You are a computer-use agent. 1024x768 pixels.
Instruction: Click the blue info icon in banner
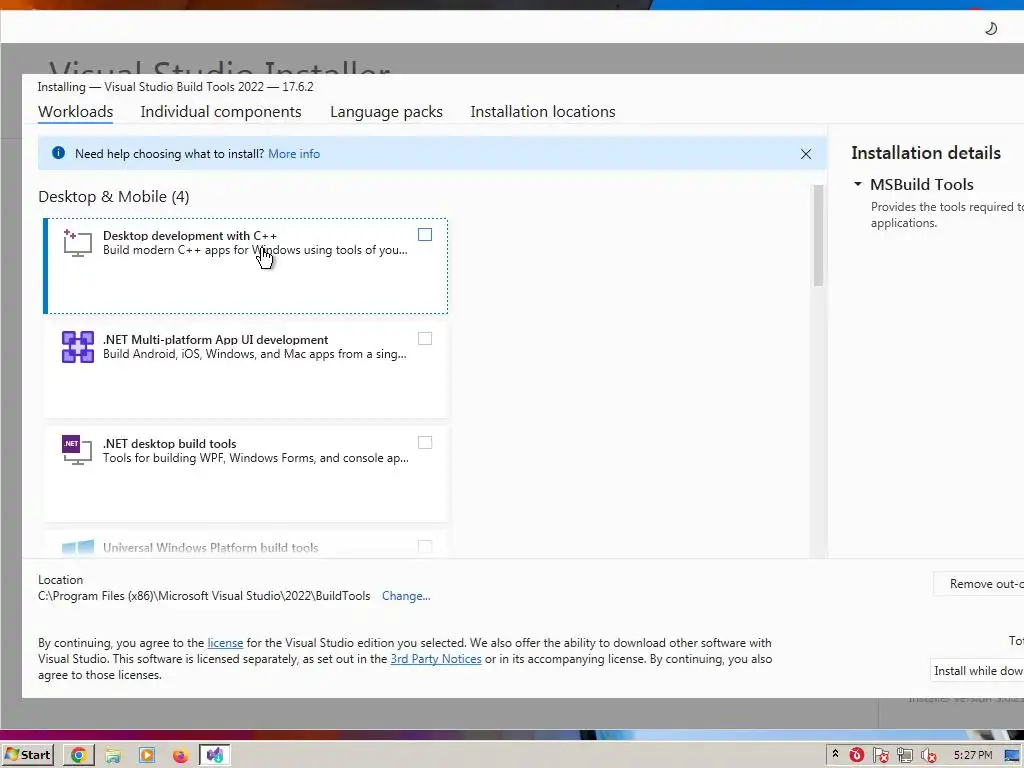(x=58, y=153)
